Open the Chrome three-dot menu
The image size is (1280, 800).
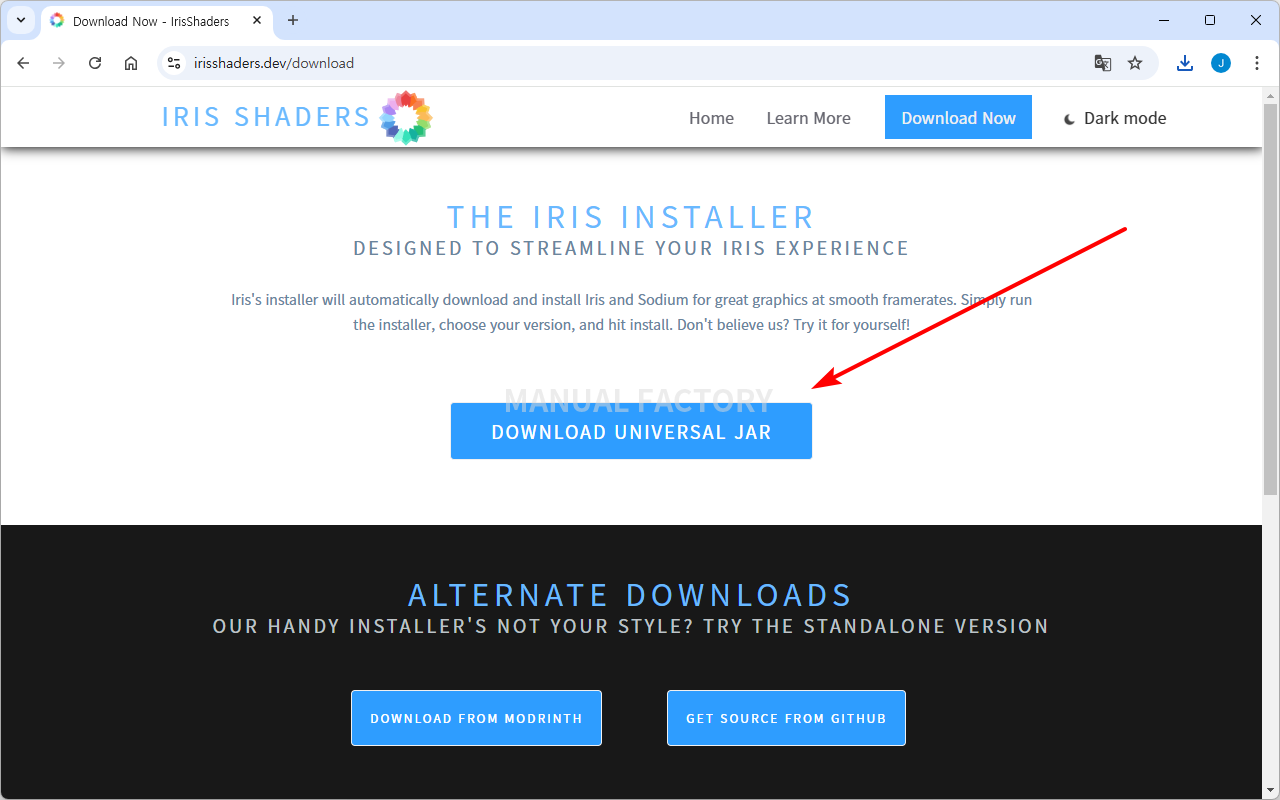(x=1257, y=63)
